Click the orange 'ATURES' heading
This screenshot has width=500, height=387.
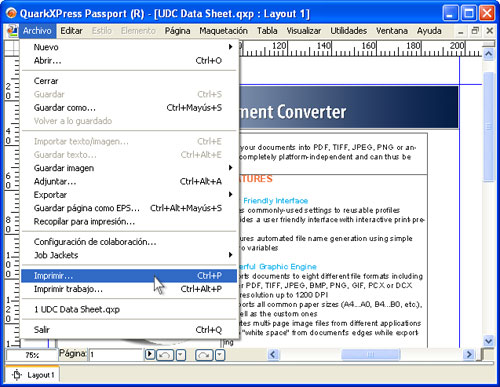256,179
